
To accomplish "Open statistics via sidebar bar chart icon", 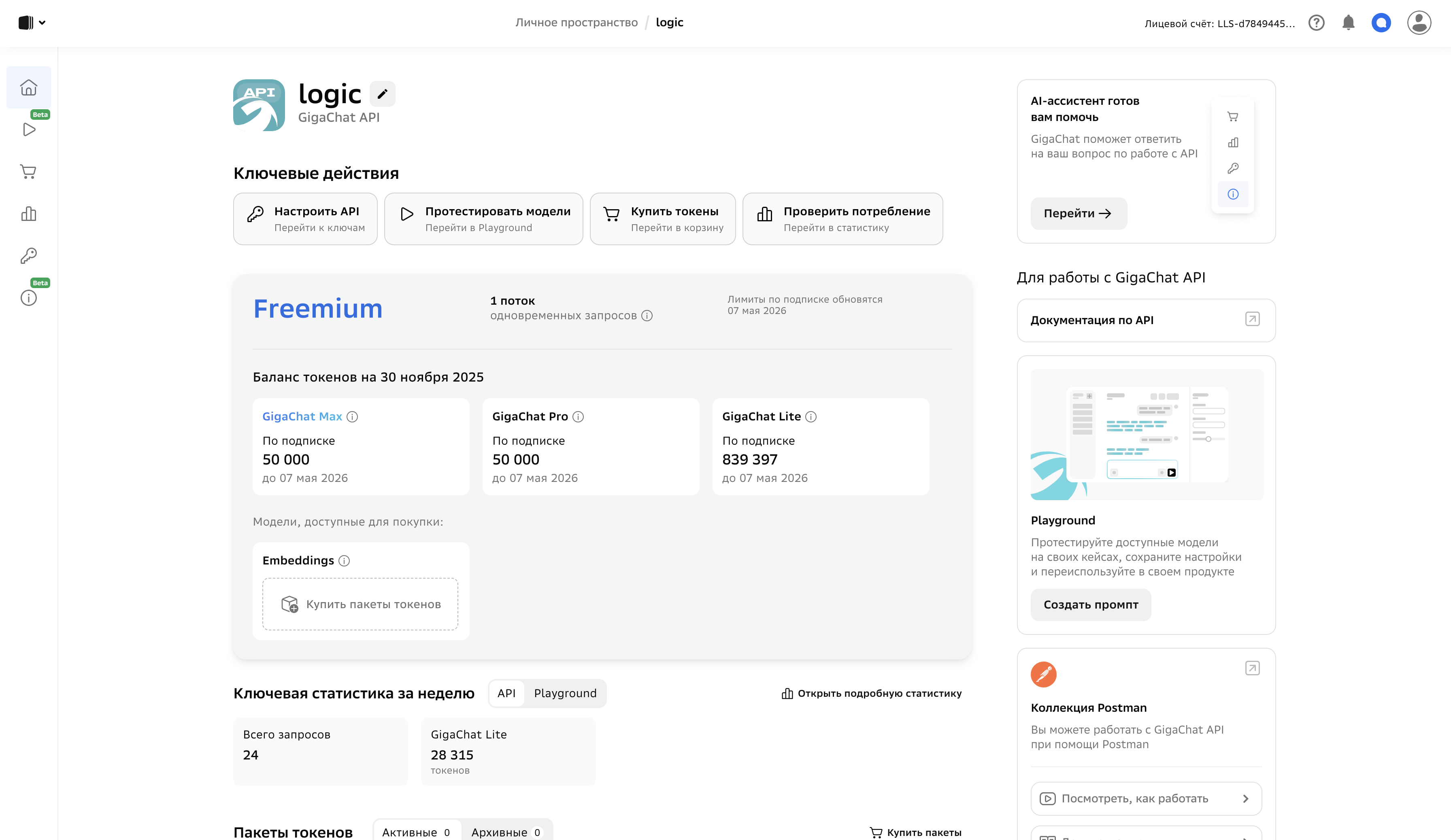I will tap(28, 214).
